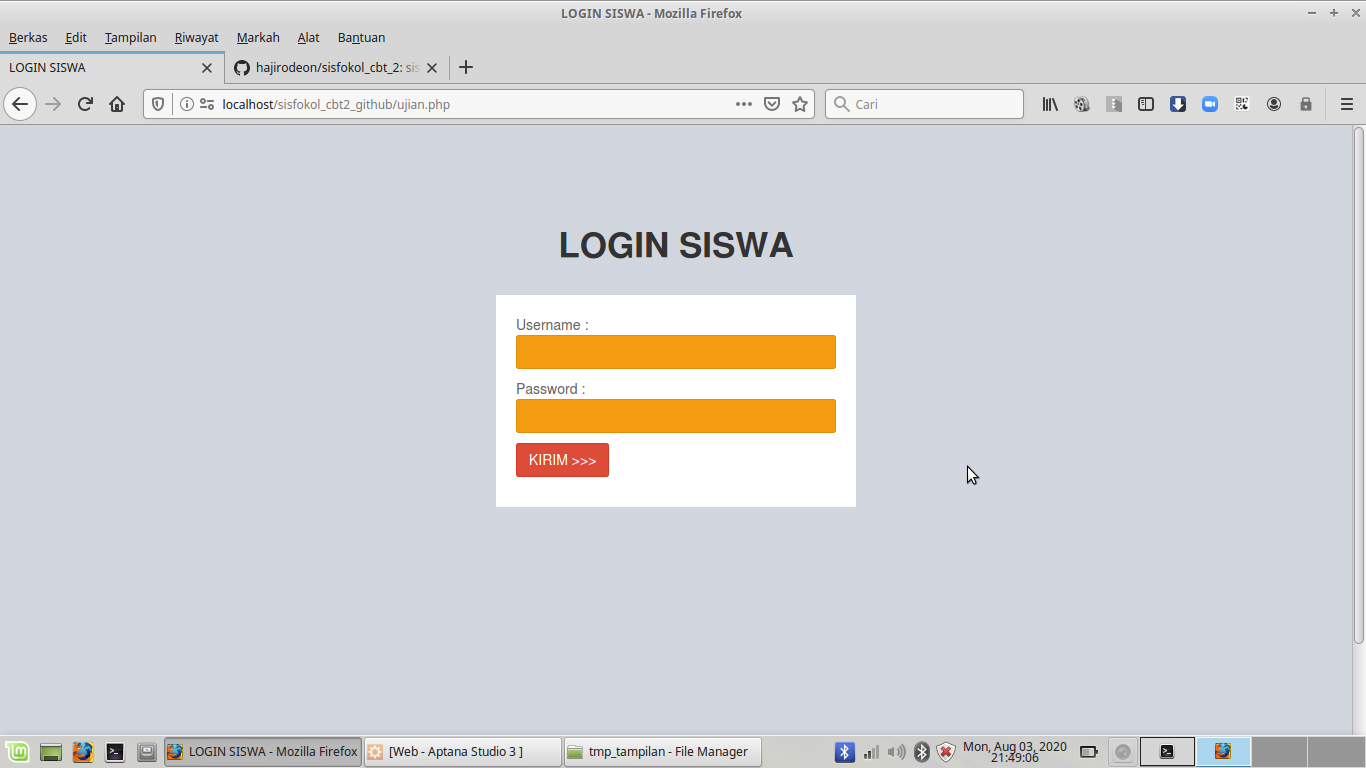Click the page vertical scrollbar
Viewport: 1366px width, 768px height.
pyautogui.click(x=1358, y=385)
